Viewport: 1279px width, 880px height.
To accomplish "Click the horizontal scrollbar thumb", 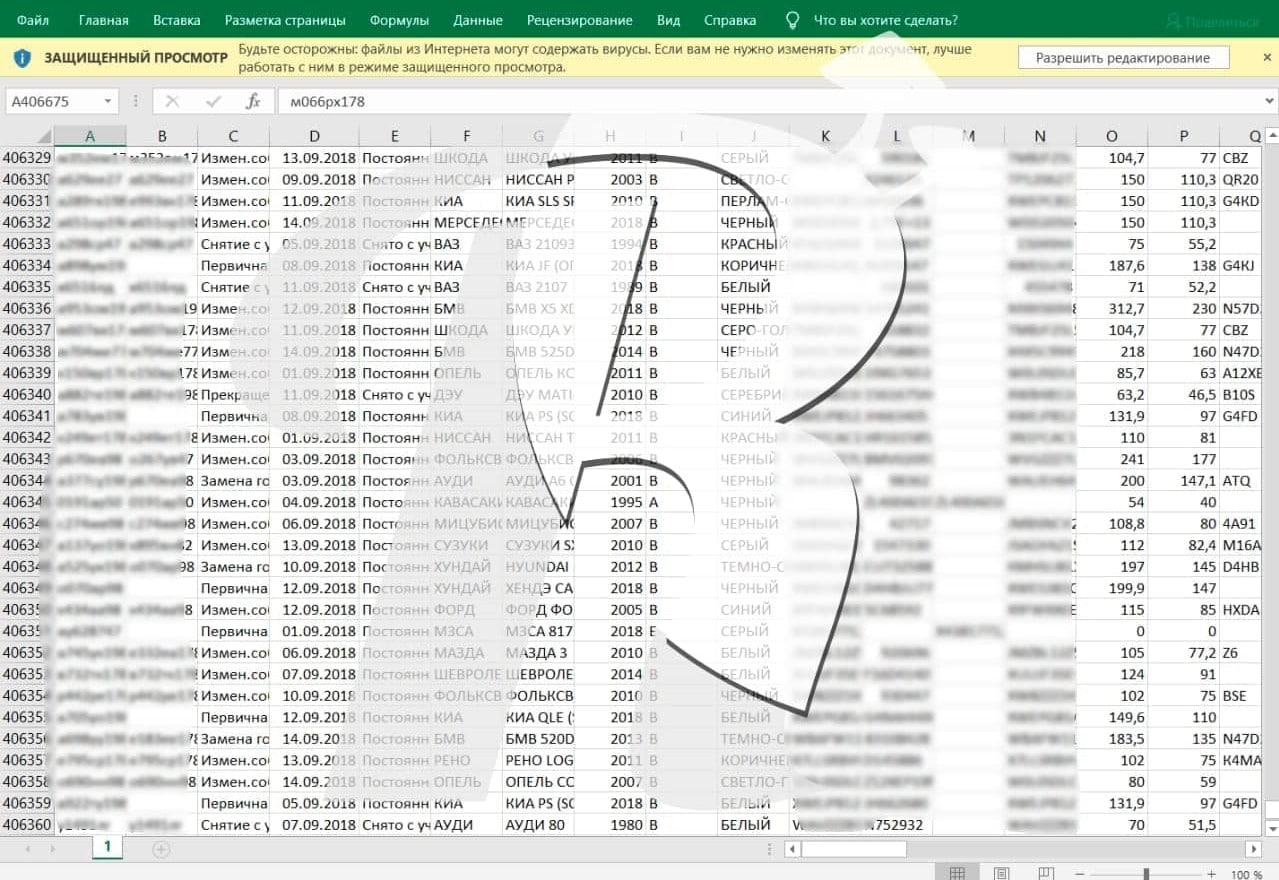I will (854, 849).
